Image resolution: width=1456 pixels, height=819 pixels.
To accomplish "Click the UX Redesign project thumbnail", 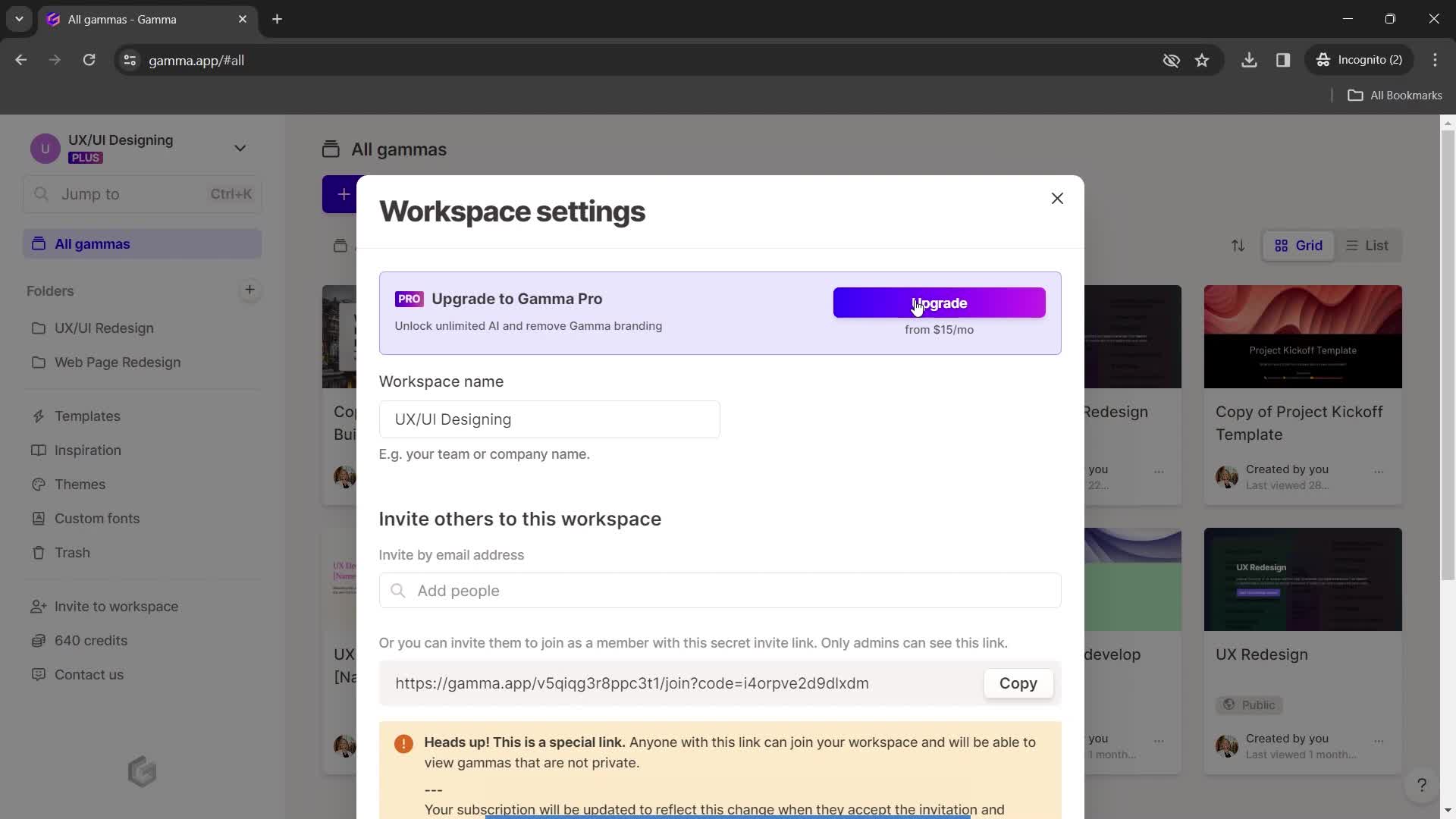I will pyautogui.click(x=1303, y=579).
